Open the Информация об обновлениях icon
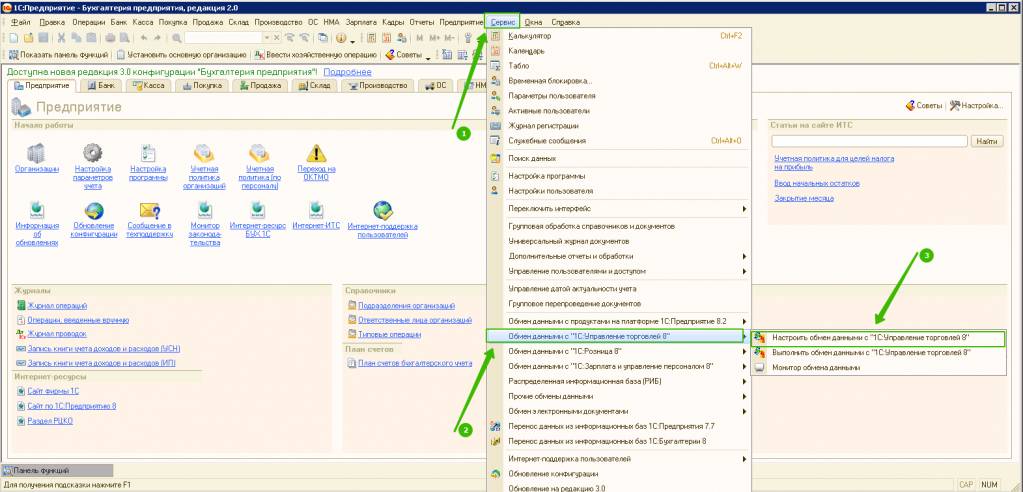Image resolution: width=1023 pixels, height=492 pixels. coord(37,209)
